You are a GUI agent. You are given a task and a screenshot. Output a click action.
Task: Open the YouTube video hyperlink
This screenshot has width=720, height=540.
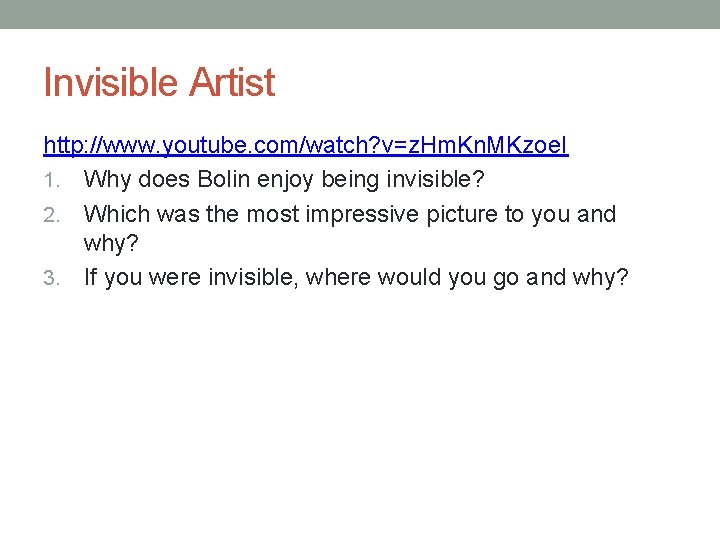[x=306, y=145]
